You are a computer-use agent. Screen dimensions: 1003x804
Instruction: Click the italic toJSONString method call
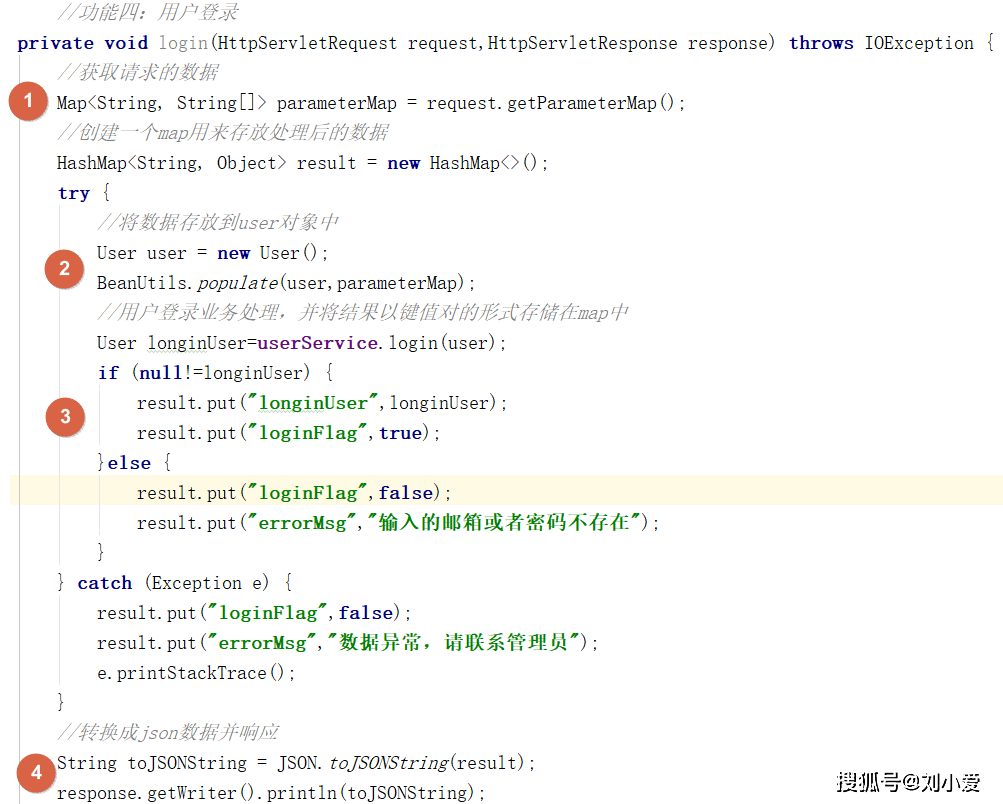(389, 762)
